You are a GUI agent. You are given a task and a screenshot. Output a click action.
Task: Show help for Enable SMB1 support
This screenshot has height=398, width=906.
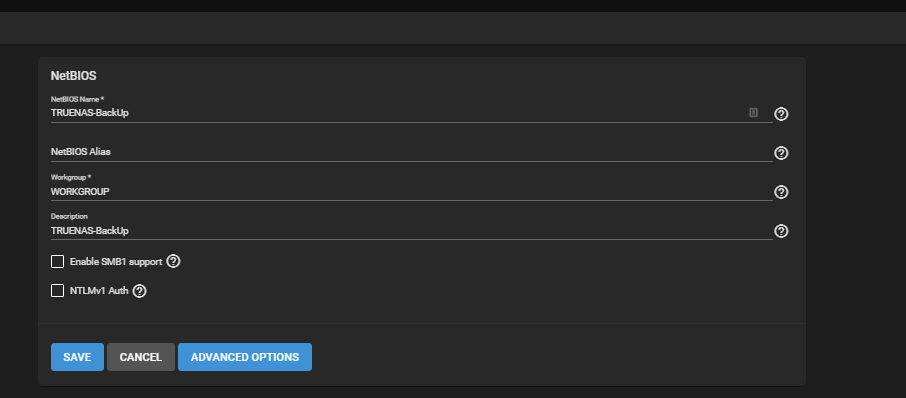click(173, 261)
